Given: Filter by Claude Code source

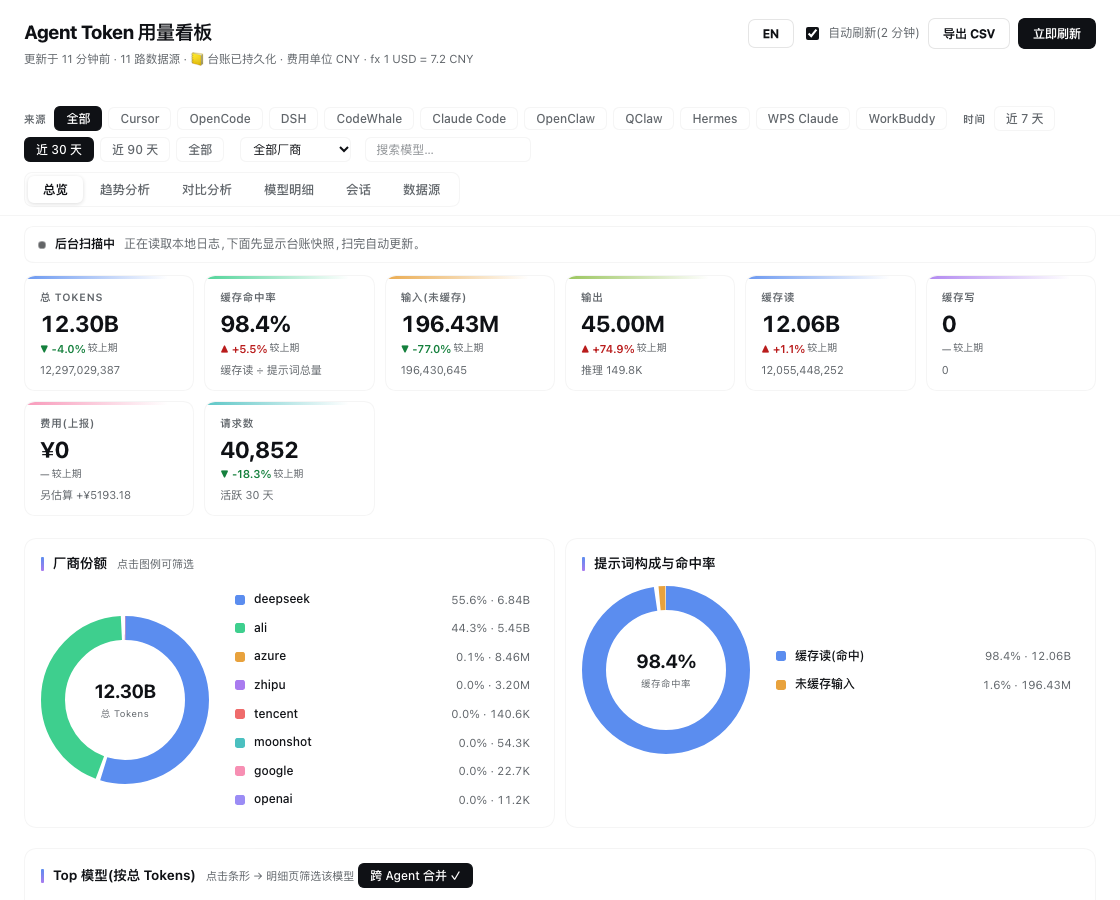Looking at the screenshot, I should pyautogui.click(x=469, y=119).
